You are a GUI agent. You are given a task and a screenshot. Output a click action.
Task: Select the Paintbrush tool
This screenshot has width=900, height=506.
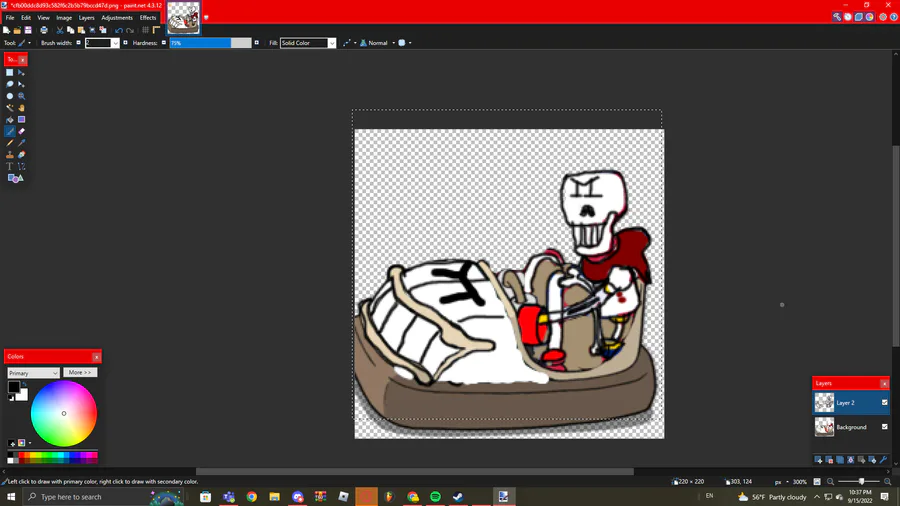pyautogui.click(x=10, y=131)
